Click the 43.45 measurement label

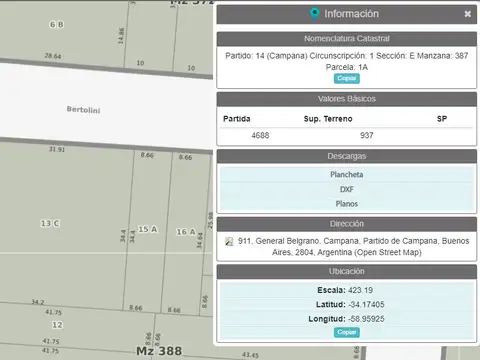[250, 355]
